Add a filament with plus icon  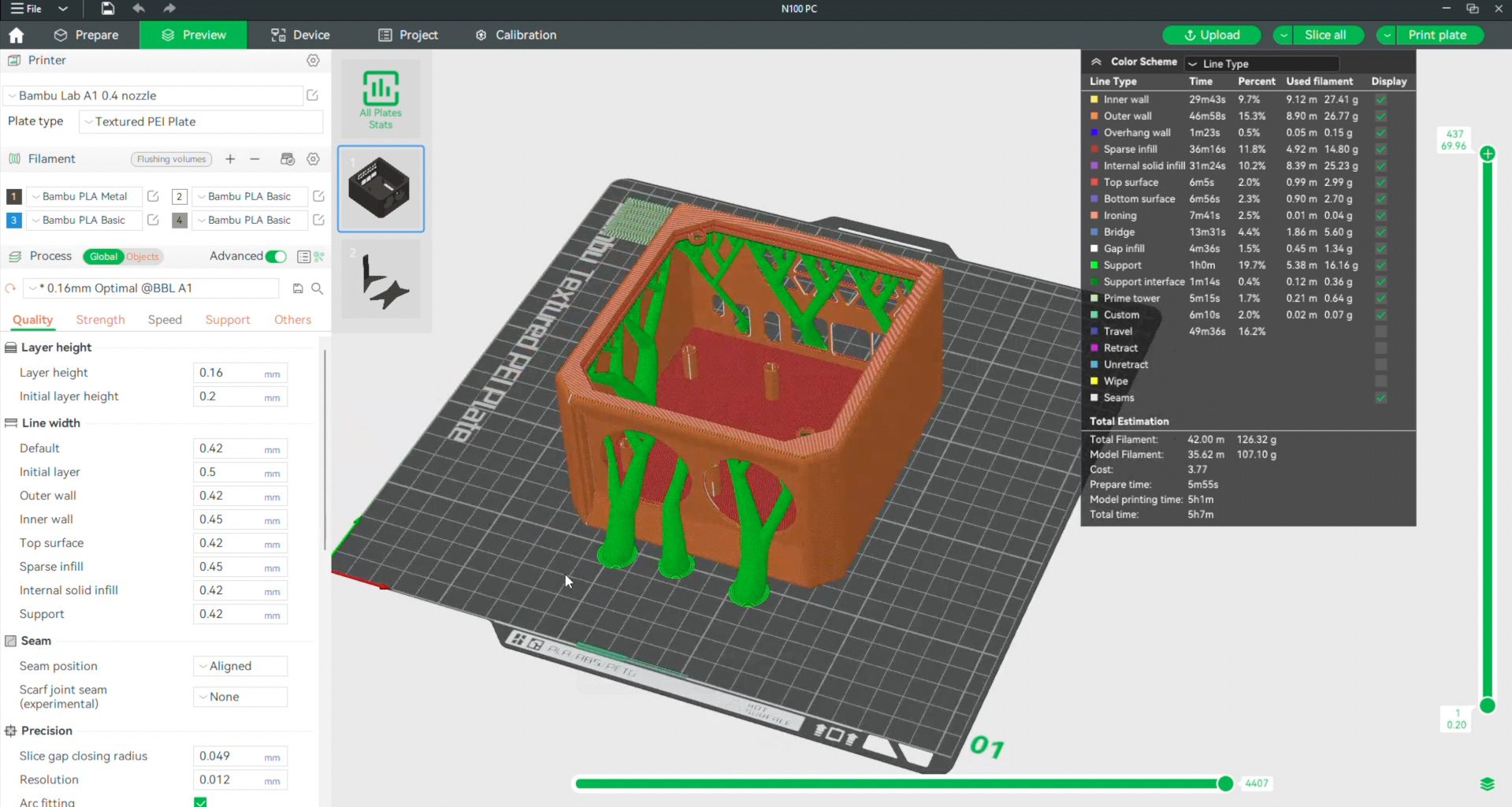[x=230, y=159]
